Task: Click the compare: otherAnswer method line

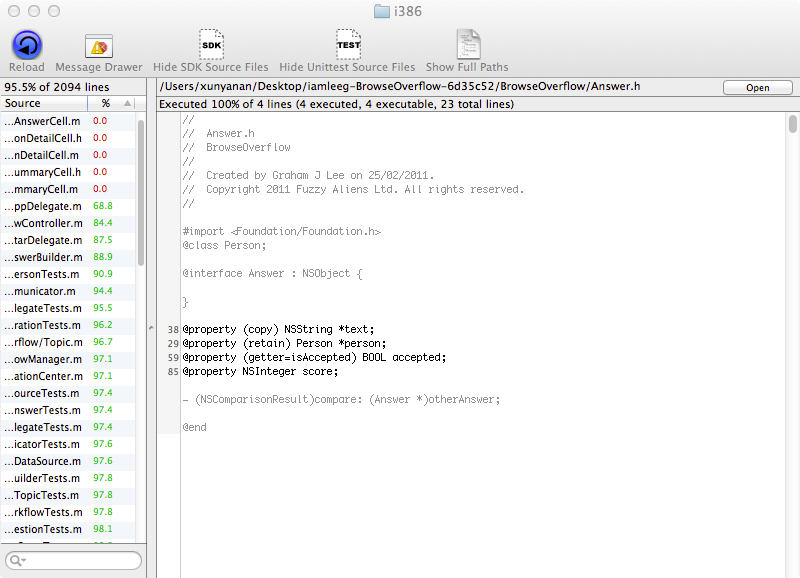Action: point(341,399)
